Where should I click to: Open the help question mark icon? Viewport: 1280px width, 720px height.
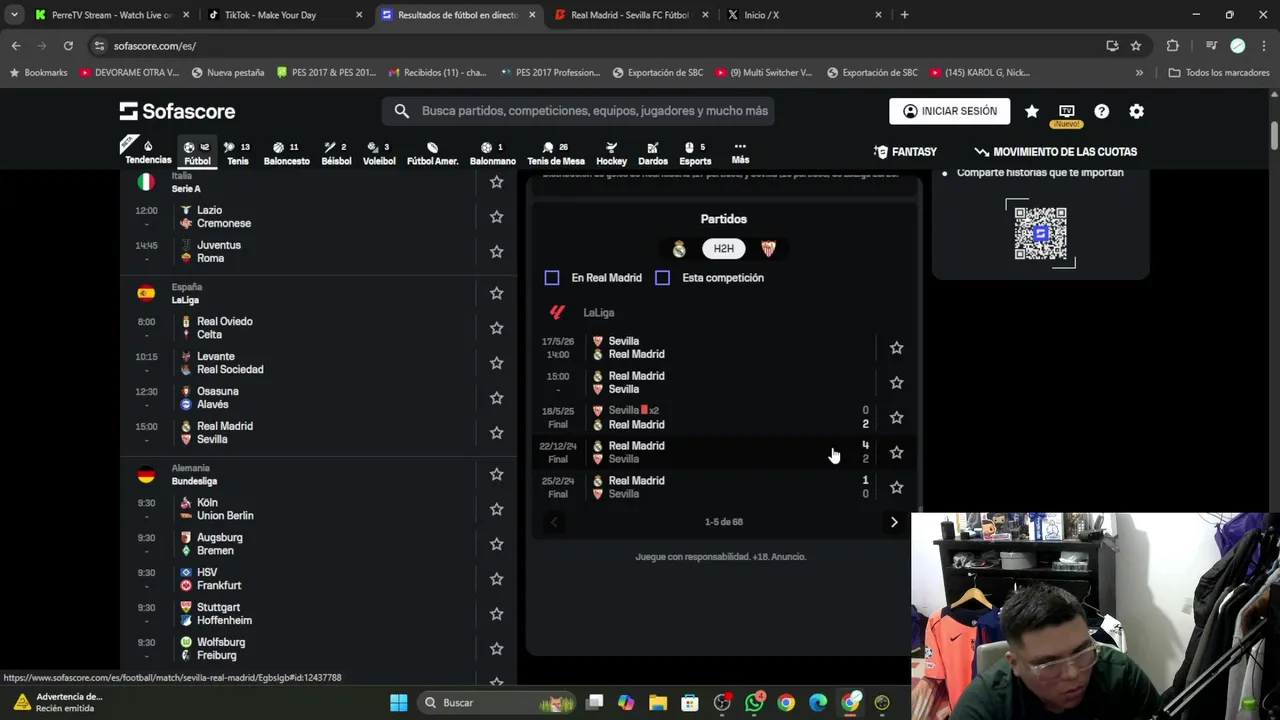[x=1101, y=111]
